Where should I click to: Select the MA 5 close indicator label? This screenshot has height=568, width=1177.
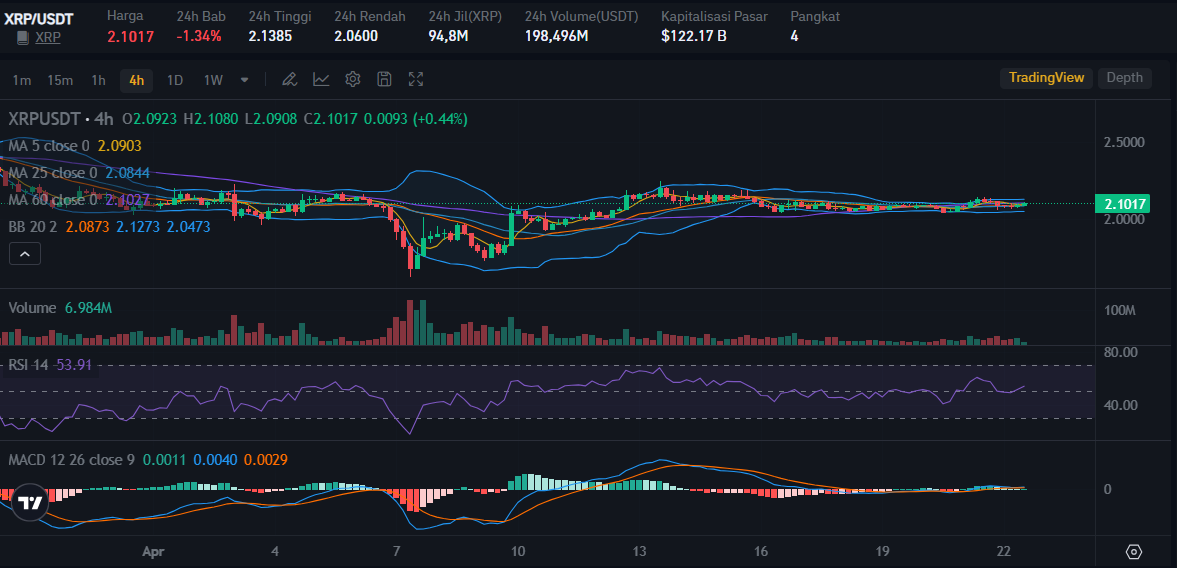point(49,146)
